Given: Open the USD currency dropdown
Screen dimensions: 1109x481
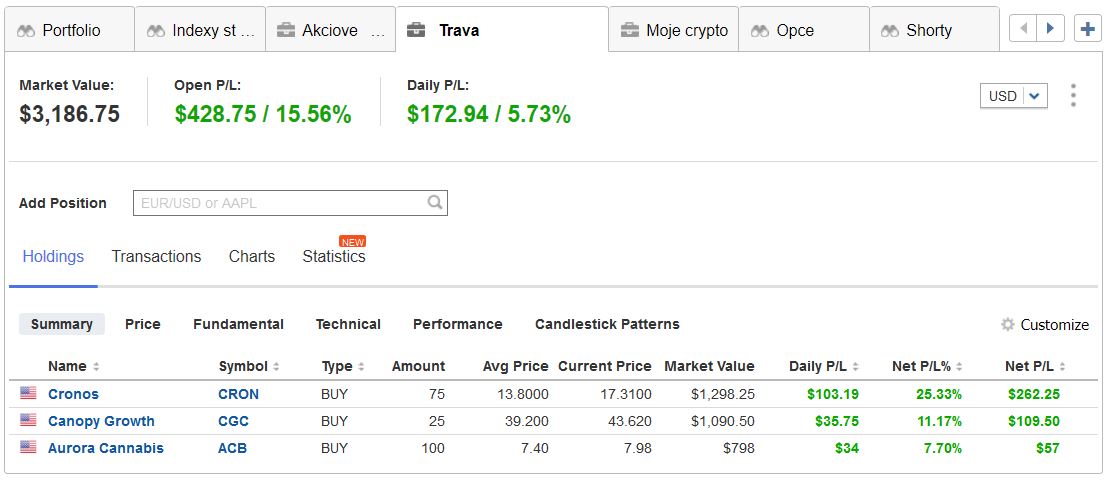Looking at the screenshot, I should 1014,96.
